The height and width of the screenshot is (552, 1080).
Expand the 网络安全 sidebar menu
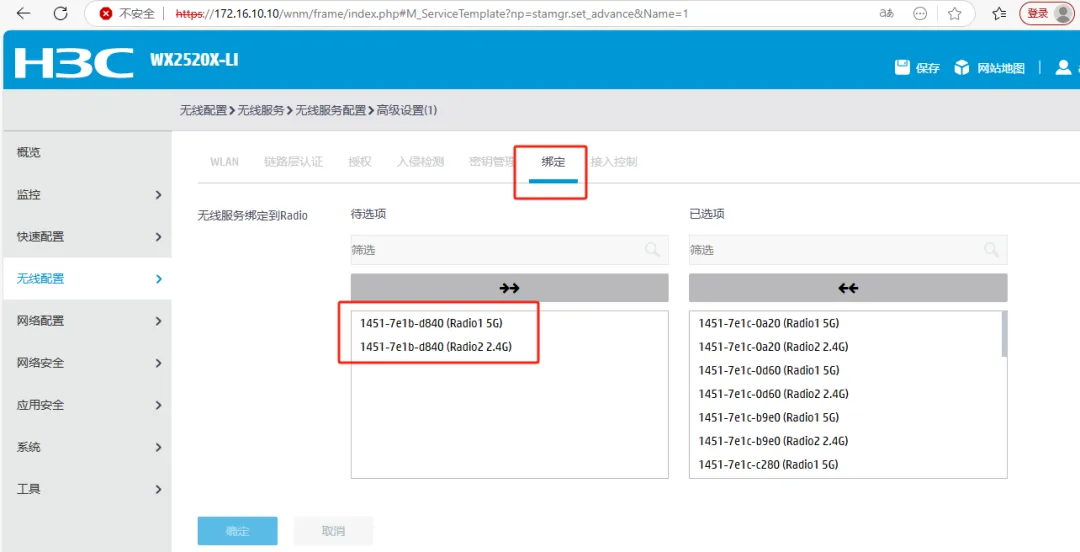click(x=87, y=362)
